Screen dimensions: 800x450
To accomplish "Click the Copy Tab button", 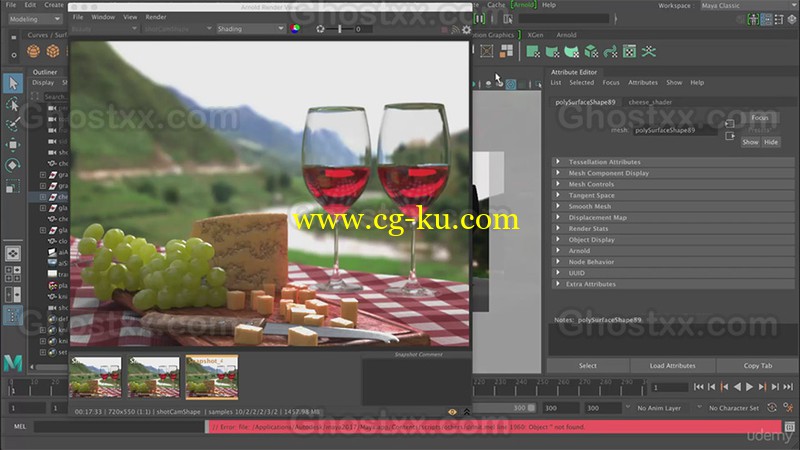I will [758, 365].
